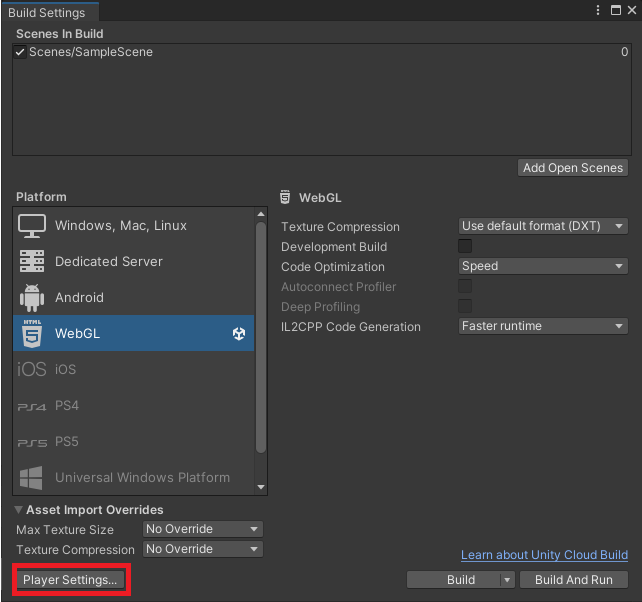The height and width of the screenshot is (602, 642).
Task: Open the IL2CPP Code Generation dropdown
Action: [x=543, y=326]
